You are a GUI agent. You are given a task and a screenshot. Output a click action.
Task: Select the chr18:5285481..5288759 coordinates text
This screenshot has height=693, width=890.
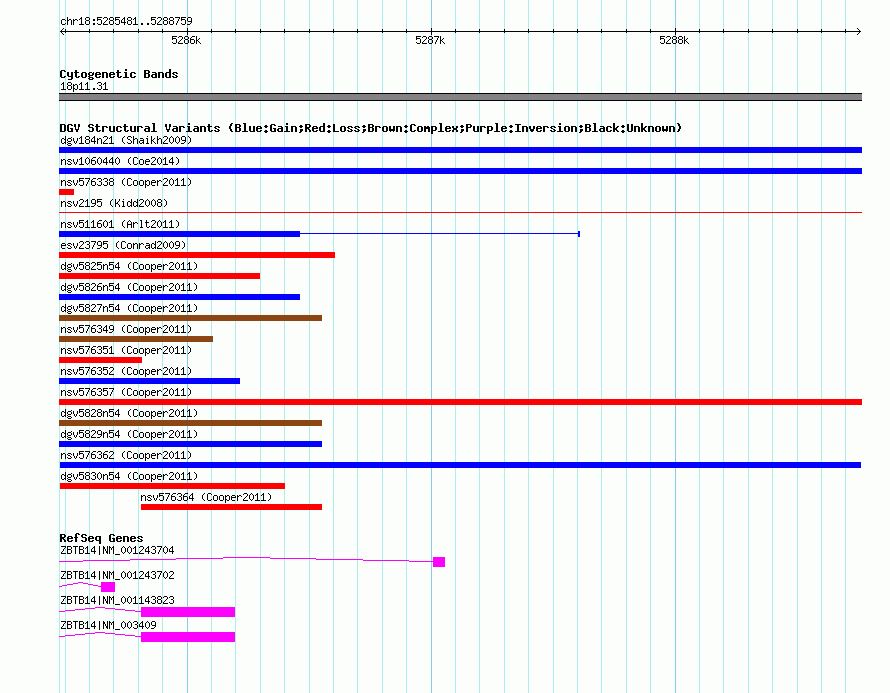click(x=127, y=22)
